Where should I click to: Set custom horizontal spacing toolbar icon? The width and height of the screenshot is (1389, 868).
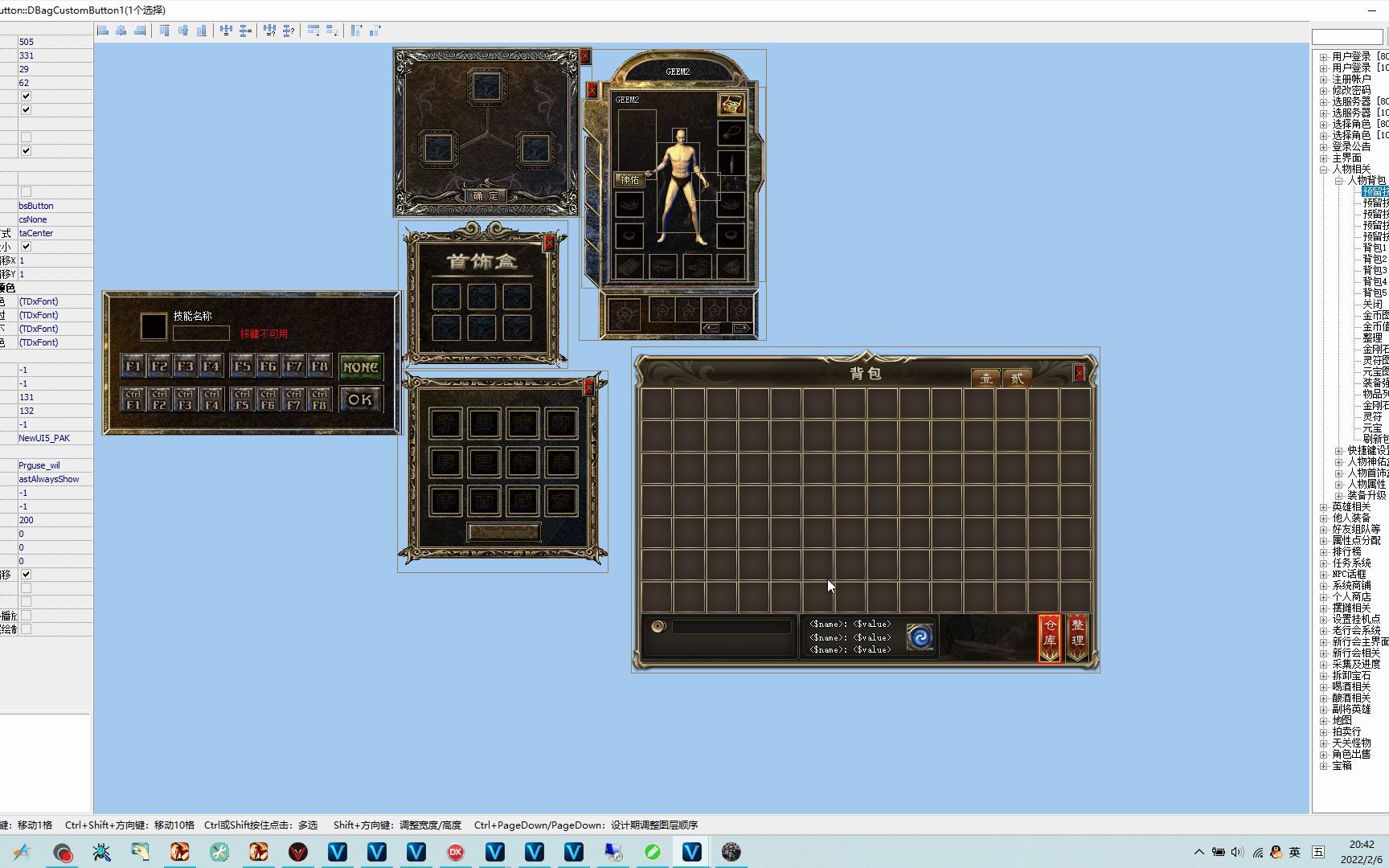click(x=269, y=31)
